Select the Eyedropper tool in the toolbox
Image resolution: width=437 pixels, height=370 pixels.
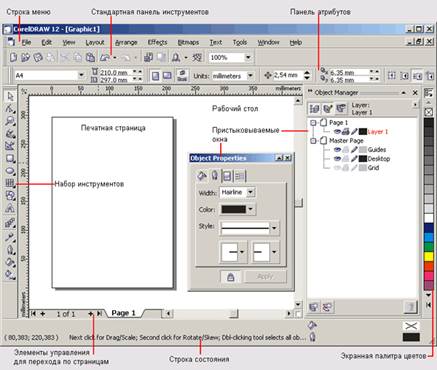[x=10, y=237]
